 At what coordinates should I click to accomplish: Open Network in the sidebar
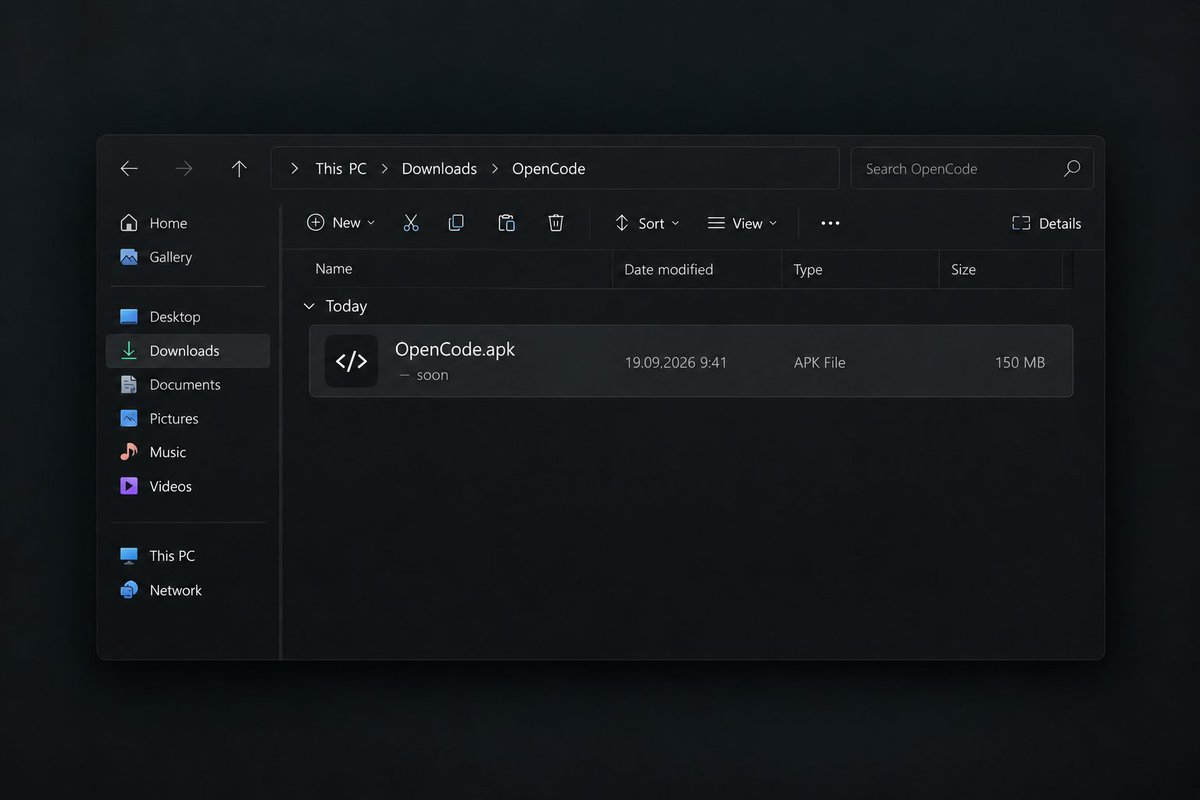point(188,590)
